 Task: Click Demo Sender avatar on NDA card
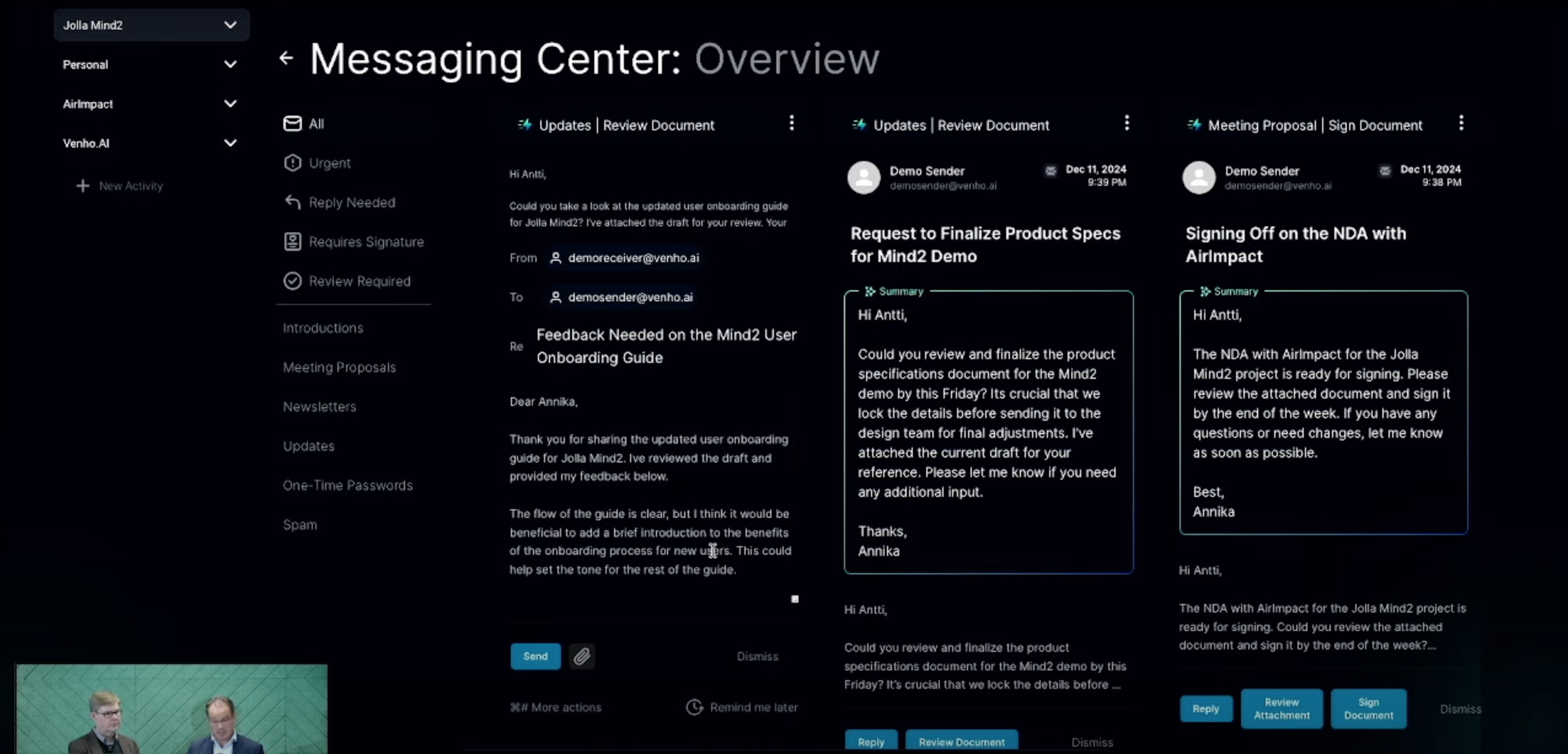(1199, 178)
